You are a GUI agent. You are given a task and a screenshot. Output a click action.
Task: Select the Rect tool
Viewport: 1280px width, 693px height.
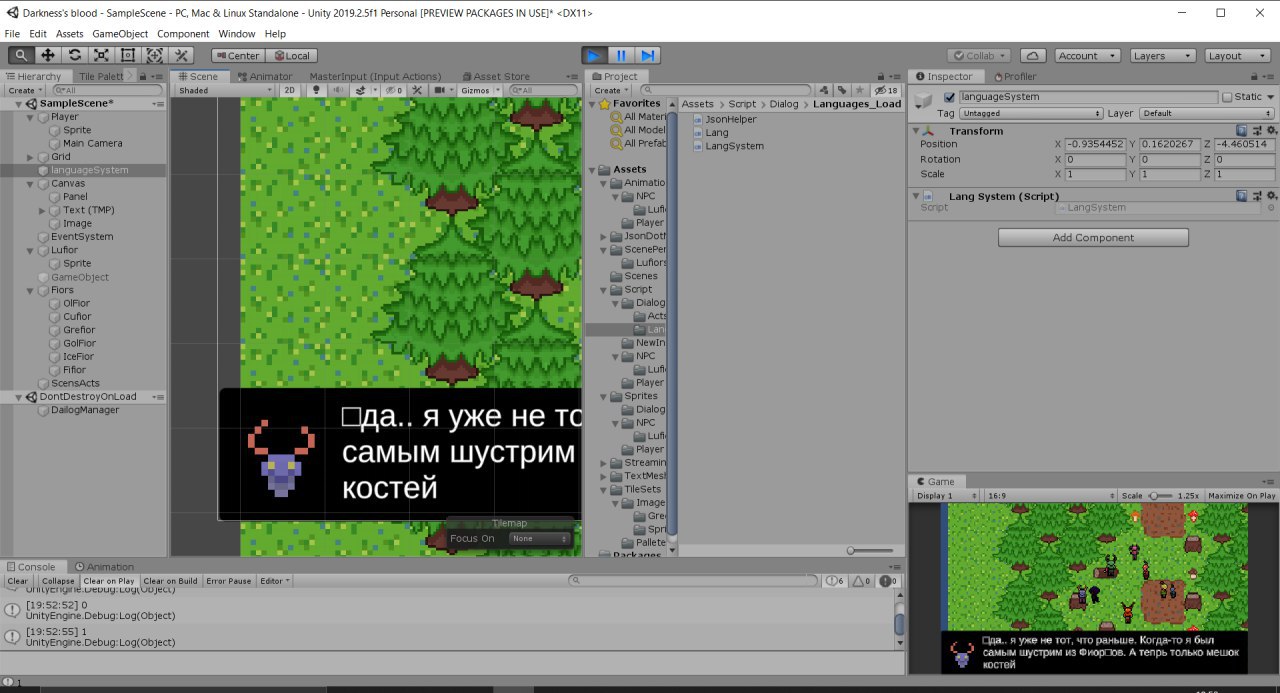(x=127, y=56)
